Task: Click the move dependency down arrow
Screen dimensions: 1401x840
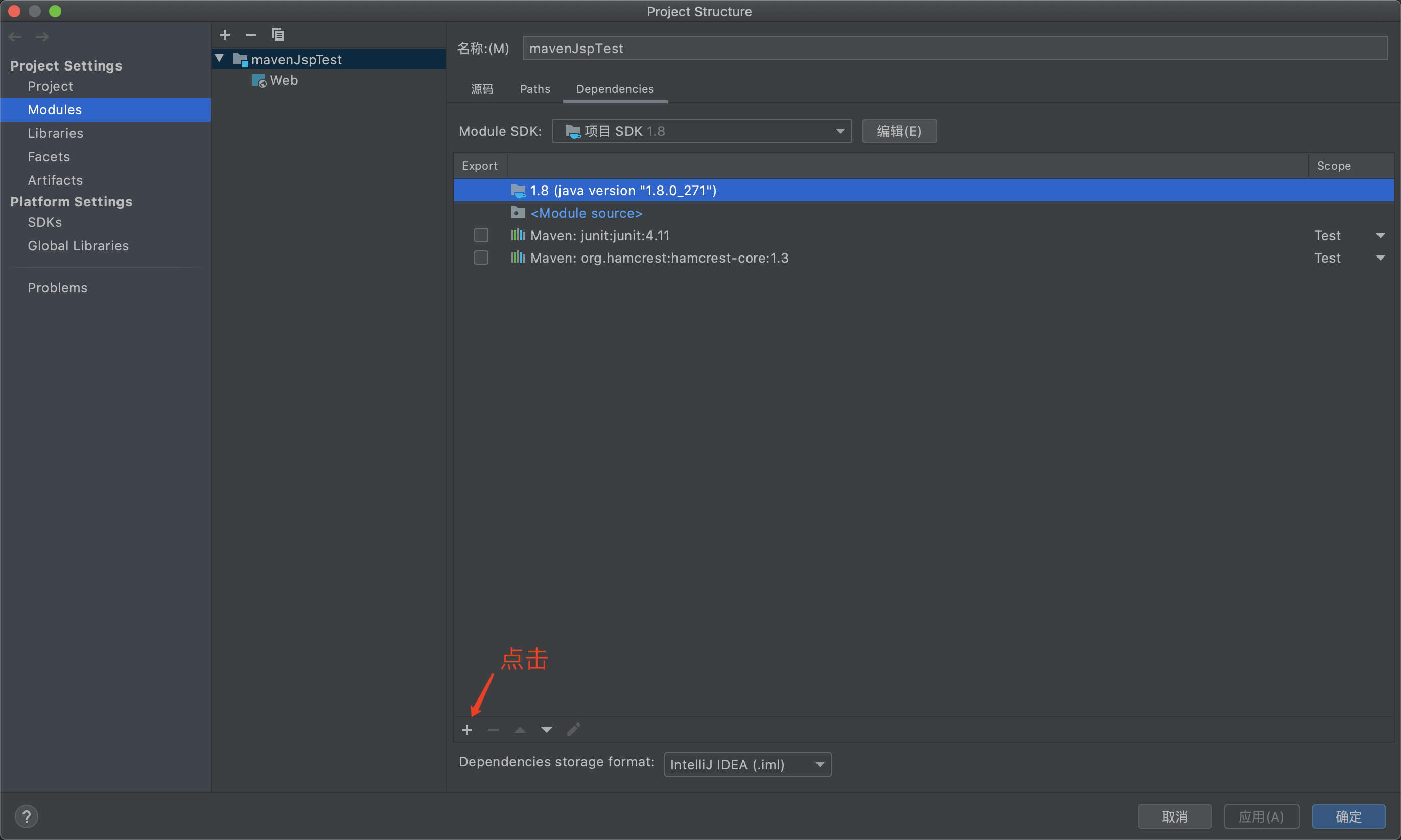Action: (x=546, y=730)
